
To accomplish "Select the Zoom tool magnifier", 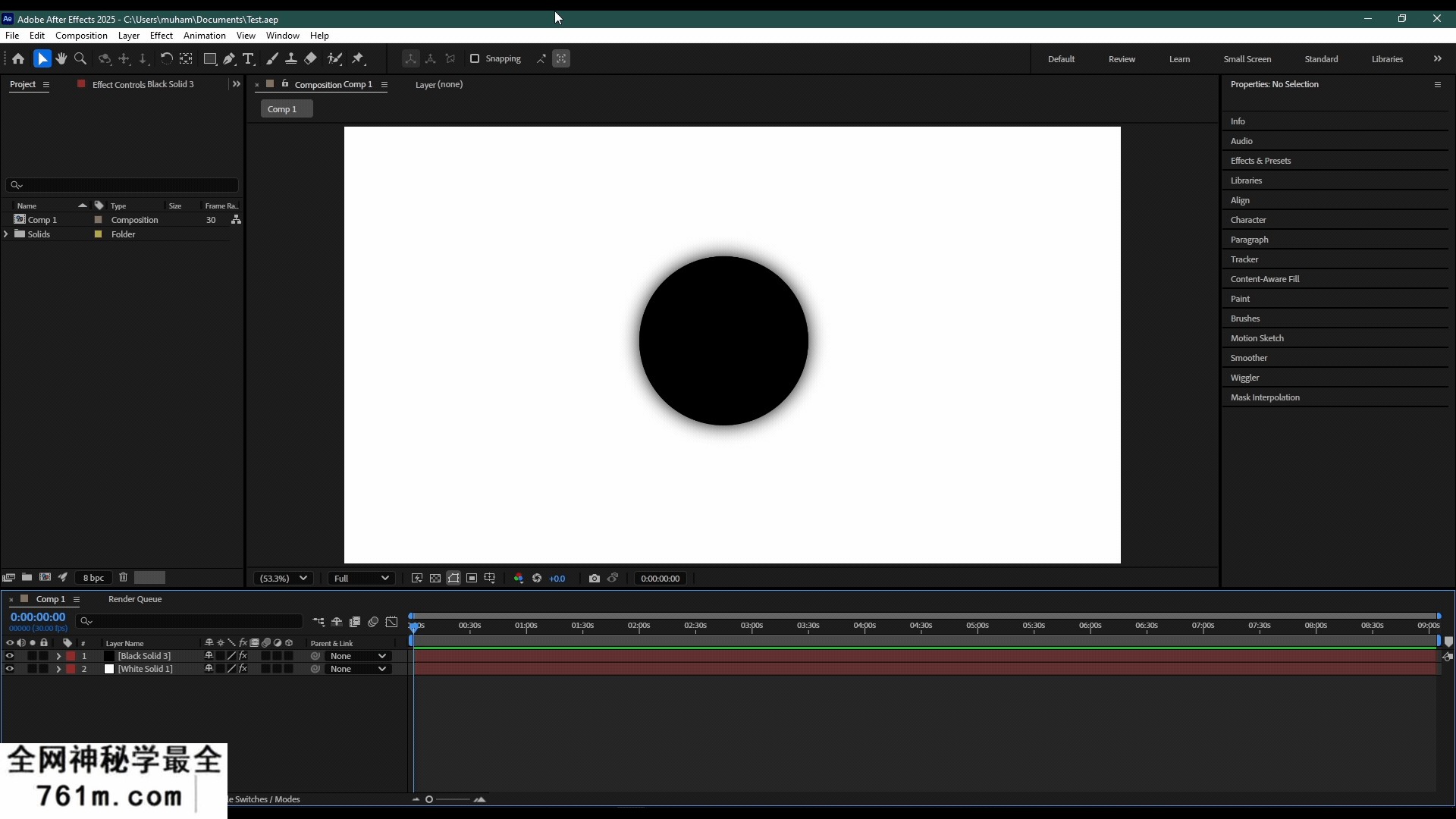I will click(x=80, y=58).
